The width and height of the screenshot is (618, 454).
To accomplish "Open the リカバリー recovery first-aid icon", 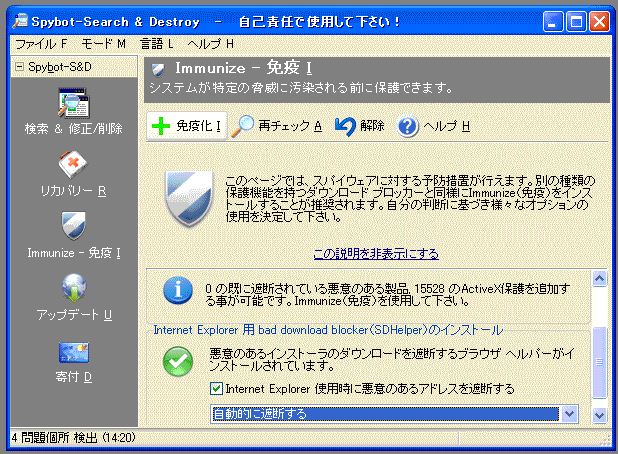I will click(73, 164).
